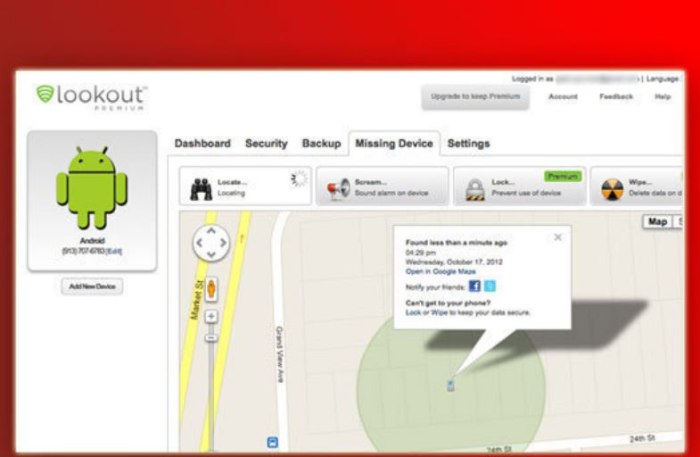The height and width of the screenshot is (457, 700).
Task: Click the zoom slider handle
Action: (211, 338)
